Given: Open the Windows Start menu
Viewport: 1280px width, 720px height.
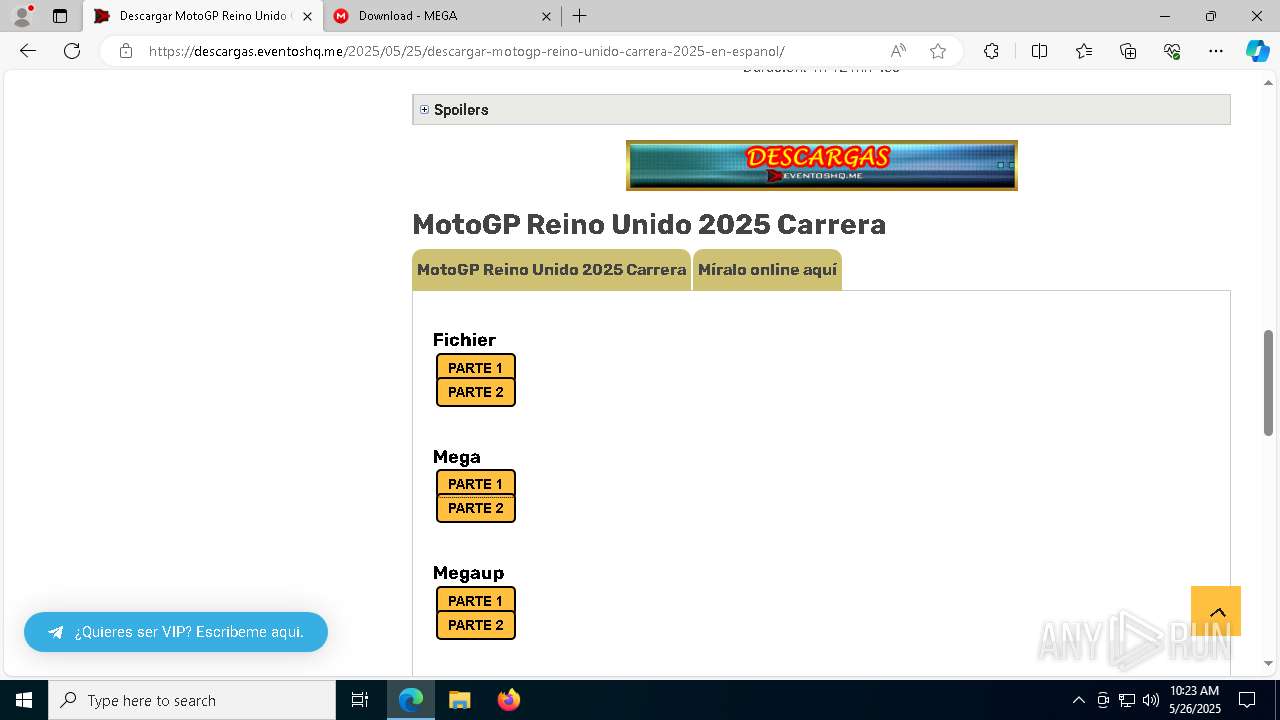Looking at the screenshot, I should click(24, 700).
